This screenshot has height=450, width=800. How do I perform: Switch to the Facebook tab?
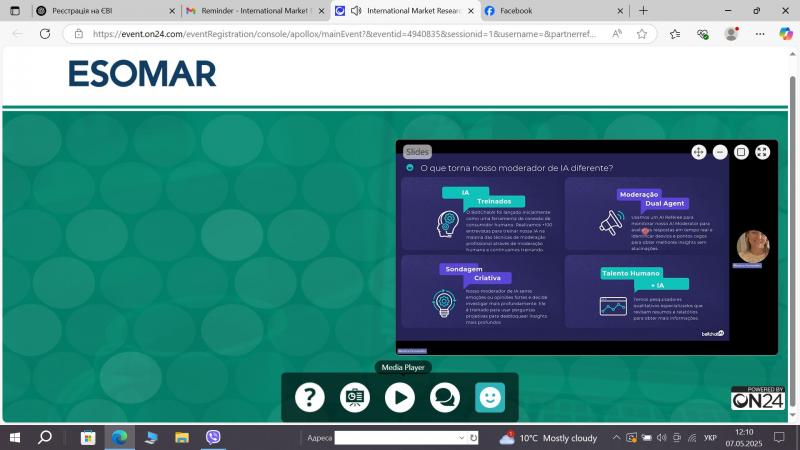pyautogui.click(x=554, y=10)
